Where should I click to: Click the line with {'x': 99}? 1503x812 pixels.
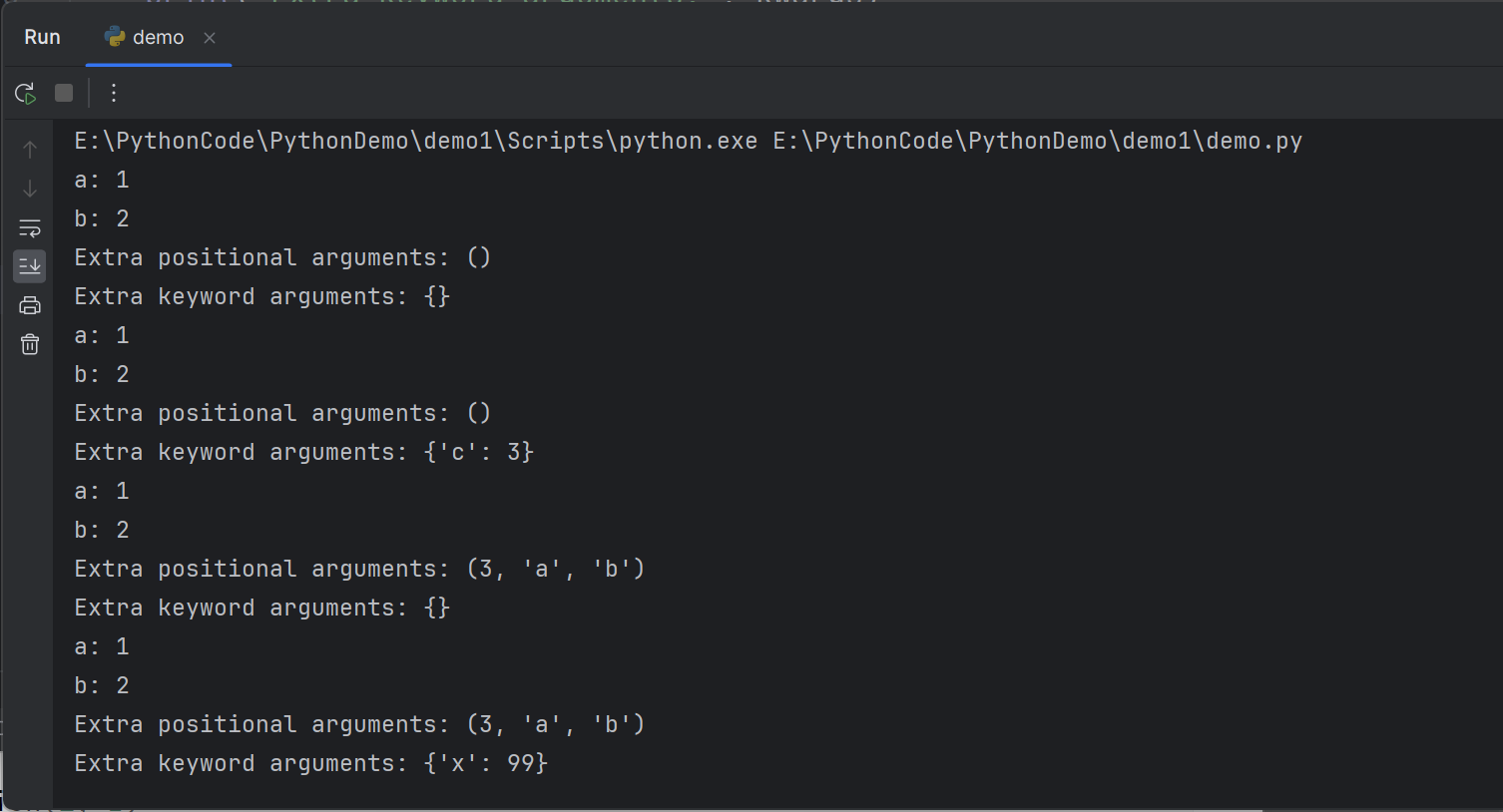tap(311, 763)
